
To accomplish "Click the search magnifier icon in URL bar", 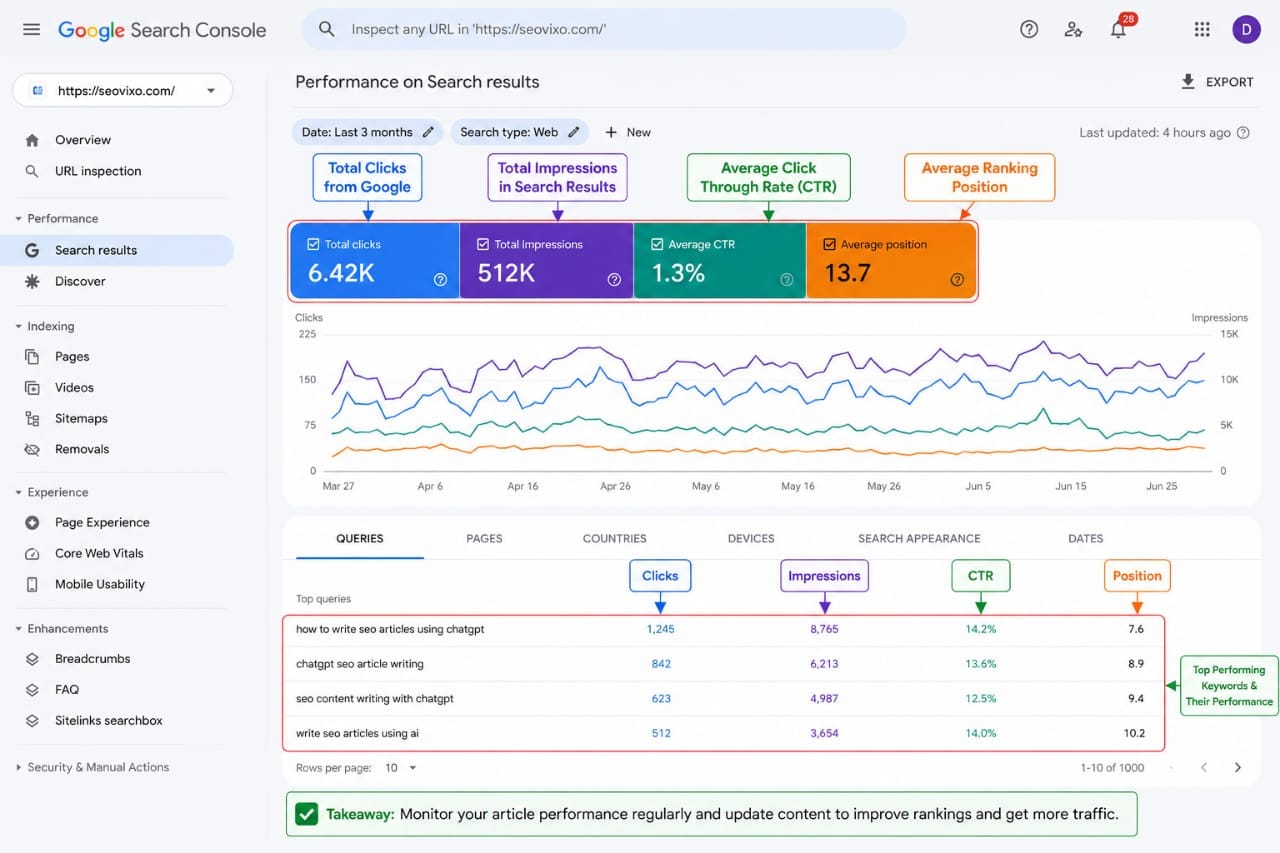I will (326, 30).
